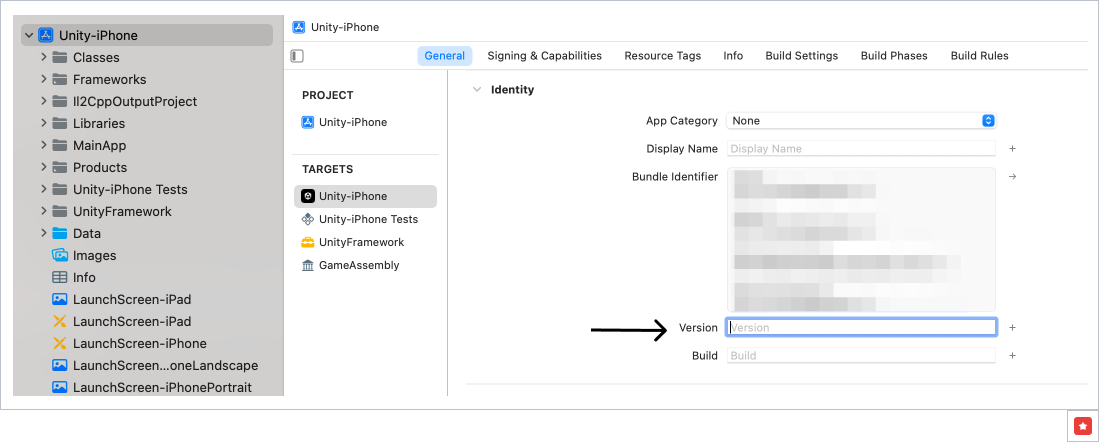The width and height of the screenshot is (1099, 442).
Task: Click the red star icon at bottom right
Action: (x=1082, y=426)
